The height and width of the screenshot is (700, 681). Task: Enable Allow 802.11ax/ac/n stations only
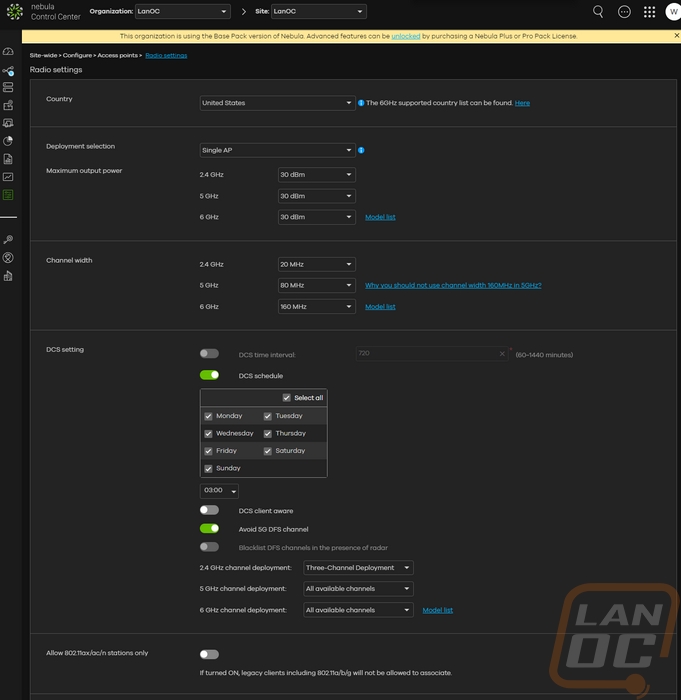pos(209,654)
